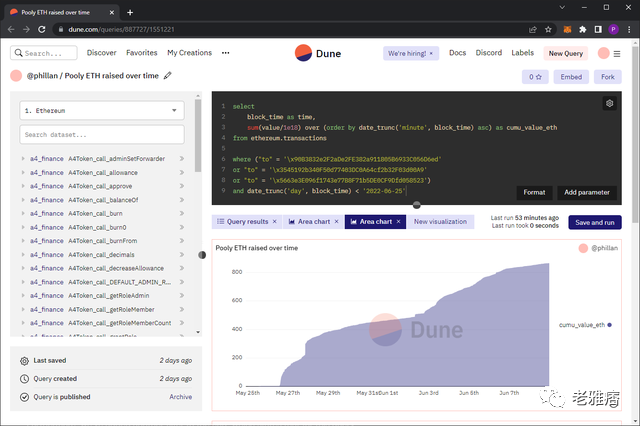Screen dimensions: 640x426
Task: Open the MetaMask fox extension
Action: click(x=567, y=29)
